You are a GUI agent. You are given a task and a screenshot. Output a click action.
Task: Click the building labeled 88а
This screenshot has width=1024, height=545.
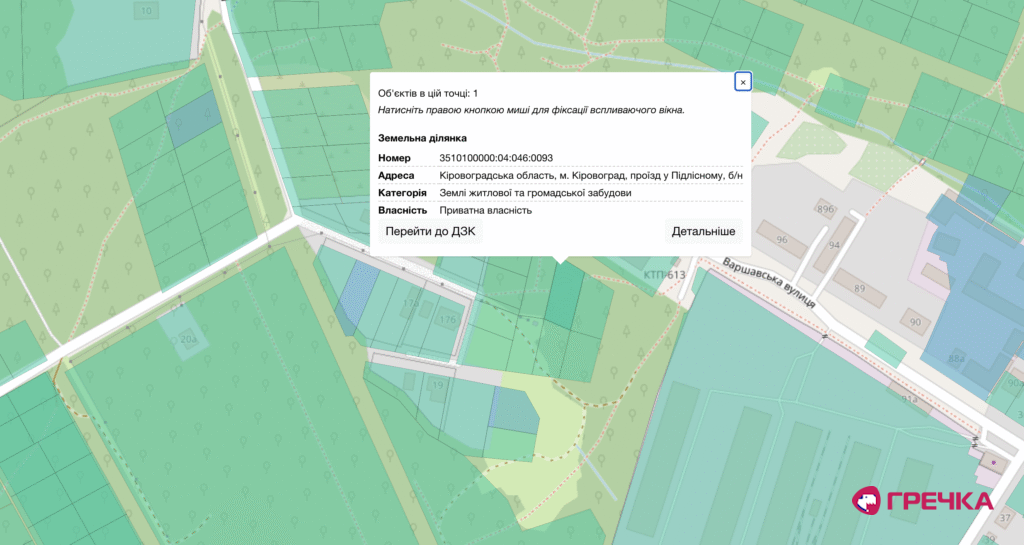pyautogui.click(x=957, y=358)
